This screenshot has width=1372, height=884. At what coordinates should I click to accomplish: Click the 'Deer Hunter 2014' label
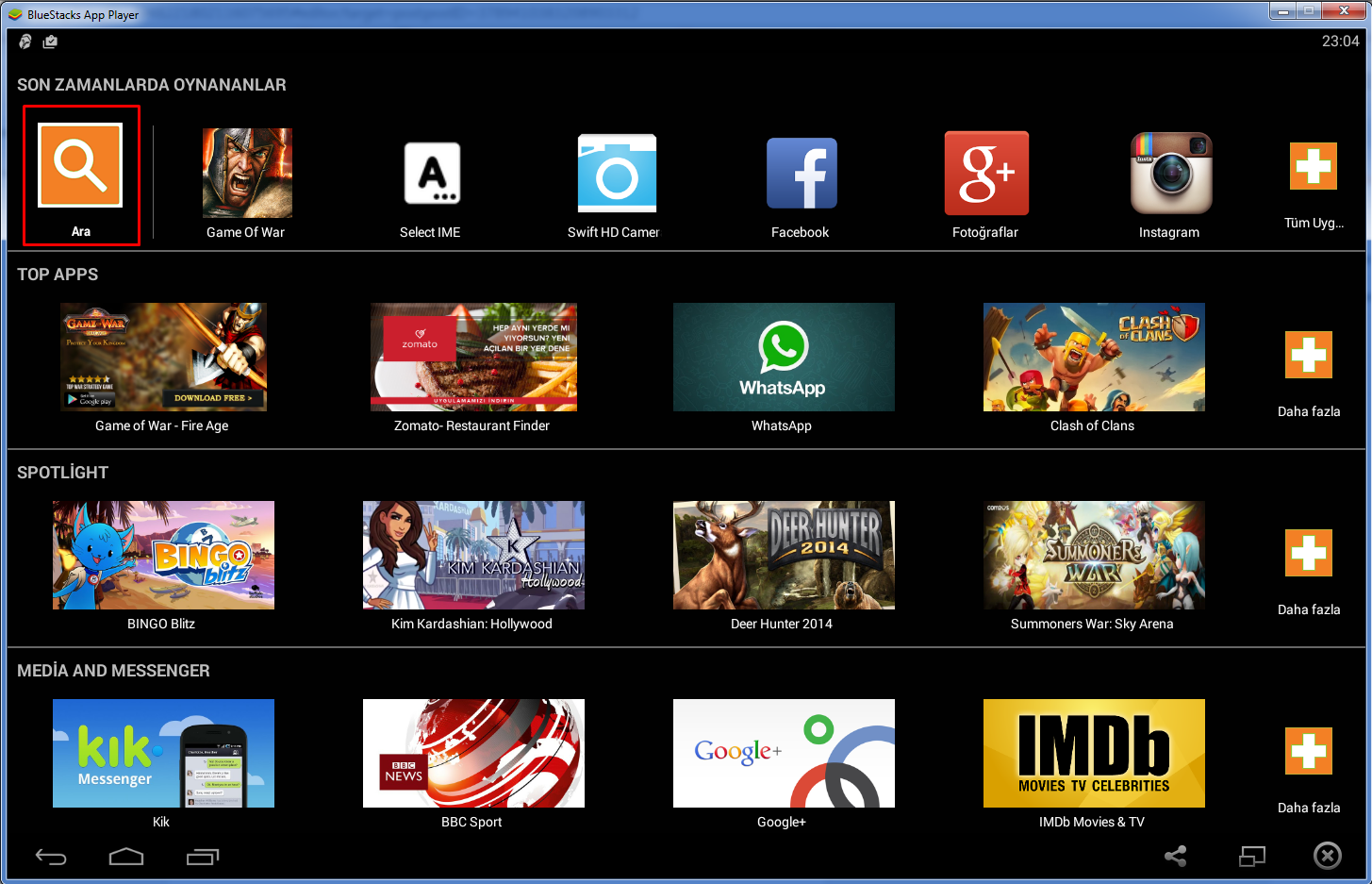782,624
